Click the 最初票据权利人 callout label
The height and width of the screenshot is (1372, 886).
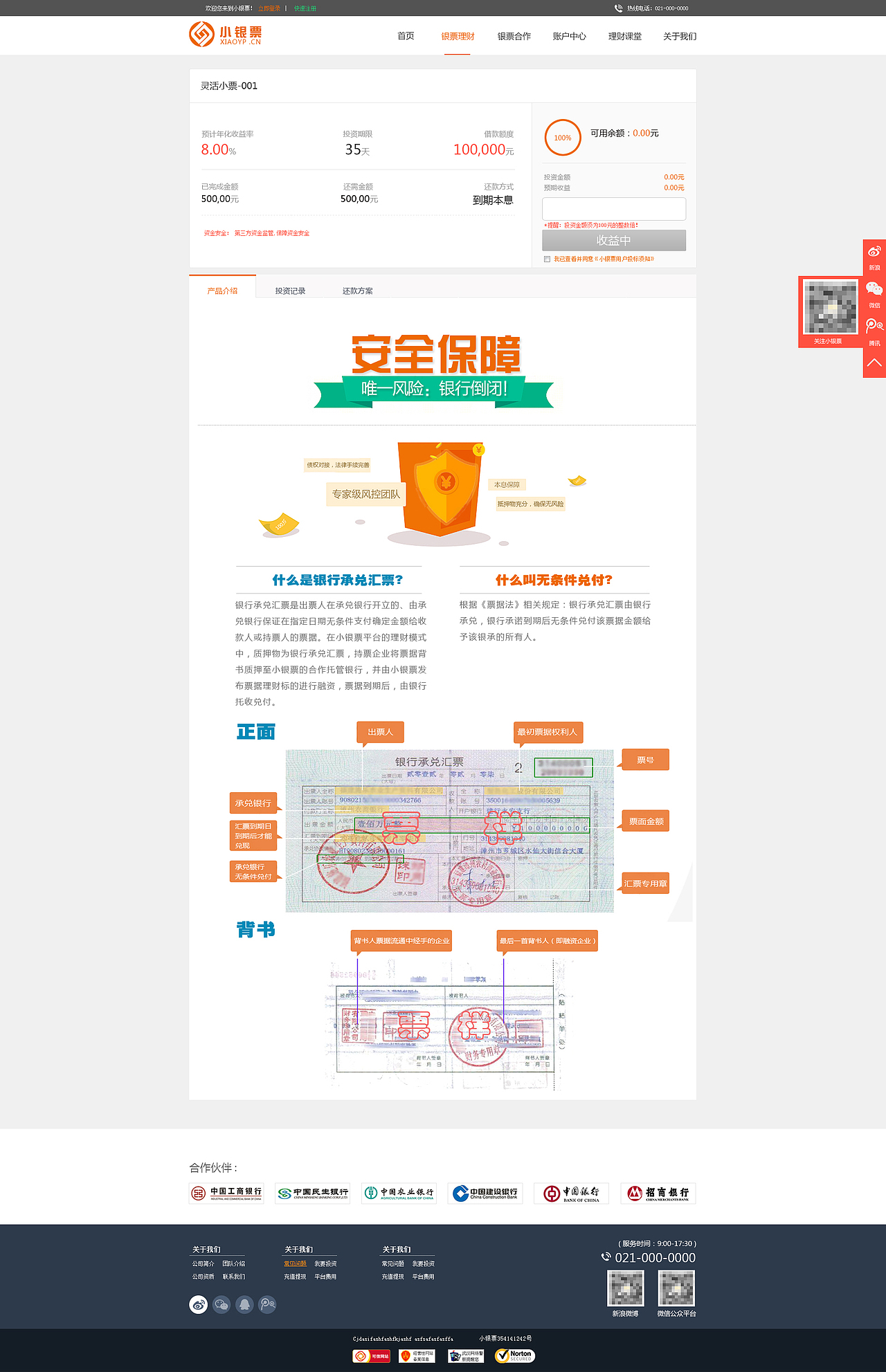547,732
